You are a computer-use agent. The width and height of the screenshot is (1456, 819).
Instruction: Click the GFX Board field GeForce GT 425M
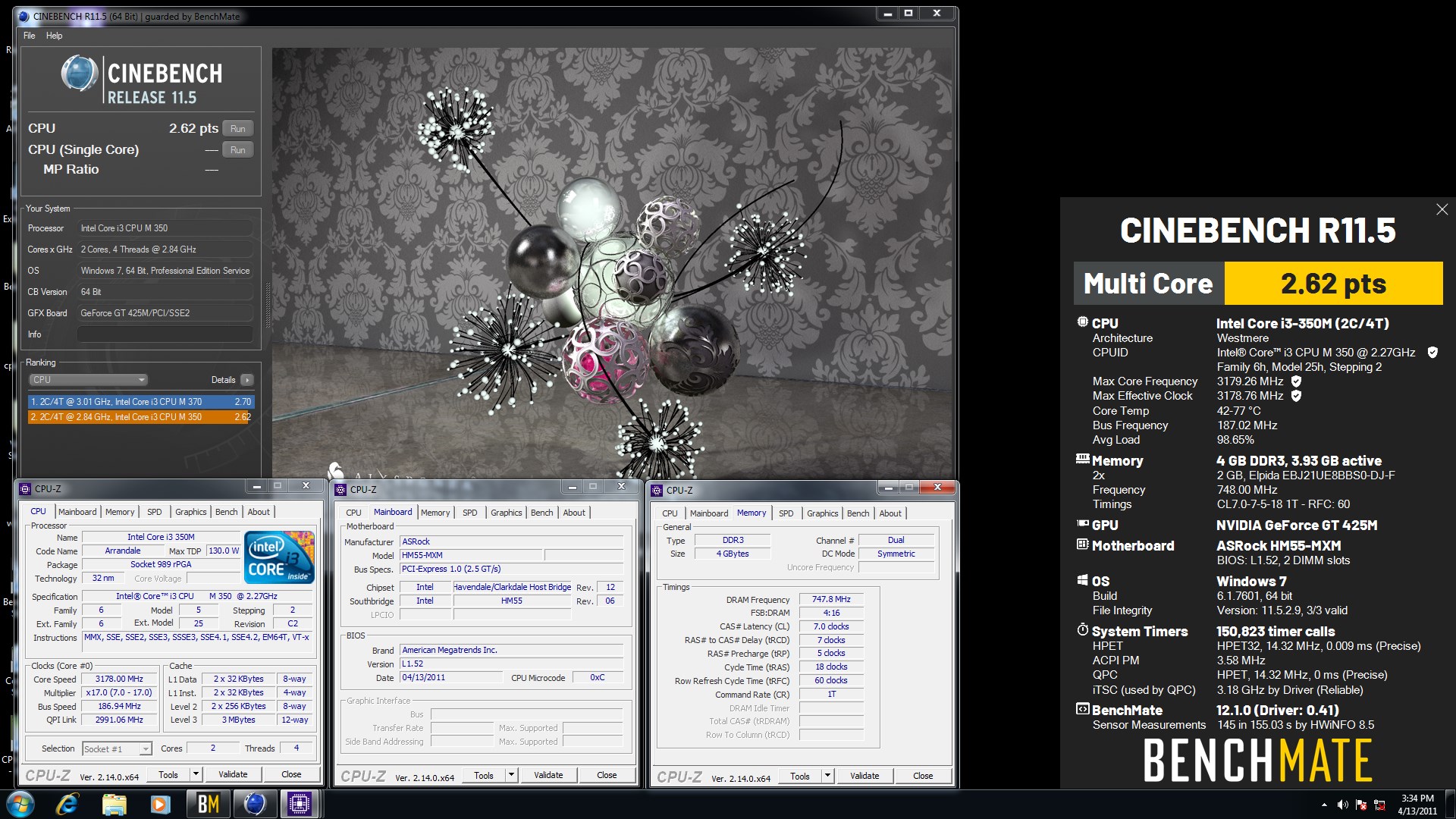click(x=165, y=313)
